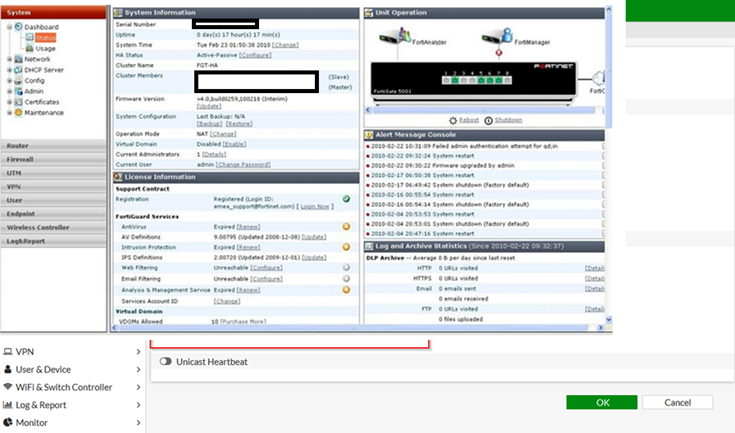The width and height of the screenshot is (735, 433).
Task: Click the Monitor pie chart icon
Action: click(x=8, y=423)
